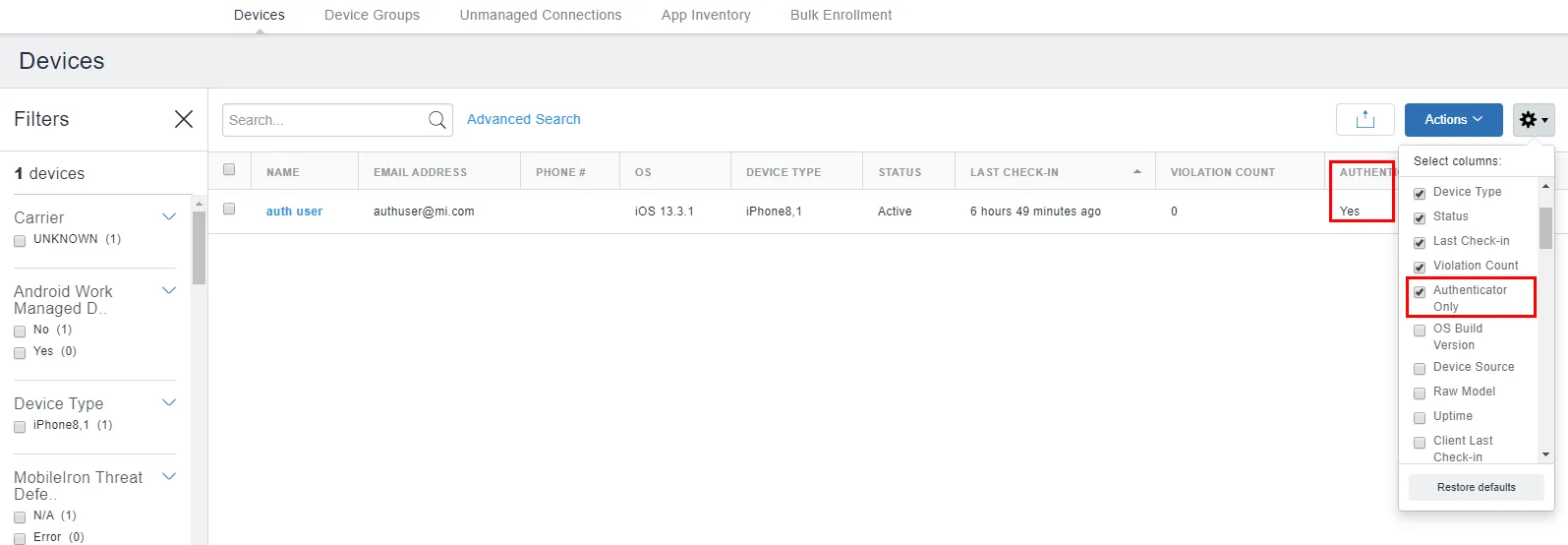The width and height of the screenshot is (1568, 545).
Task: Switch to the Devices tab
Action: 260,15
